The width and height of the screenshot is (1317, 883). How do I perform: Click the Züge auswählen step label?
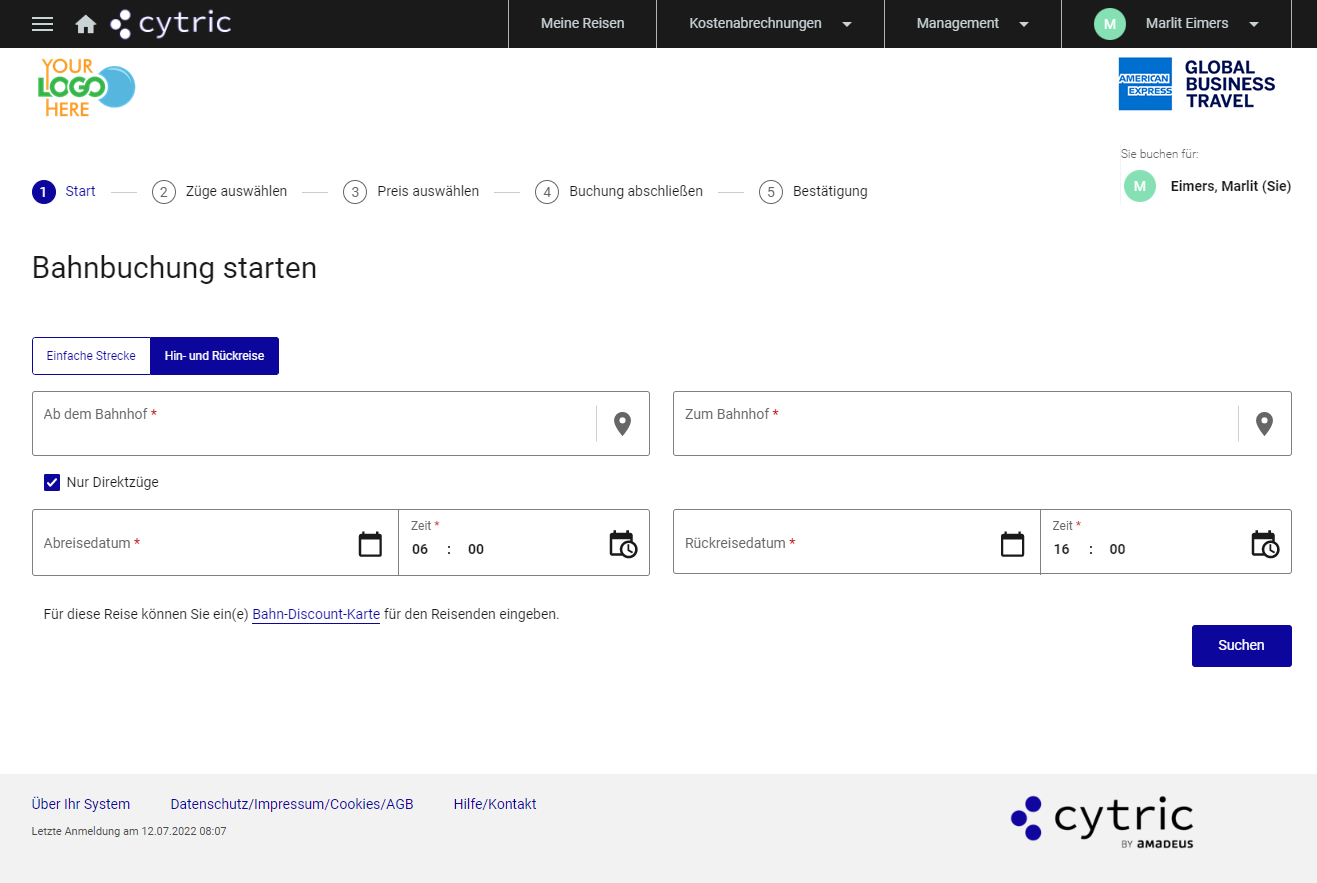click(237, 191)
